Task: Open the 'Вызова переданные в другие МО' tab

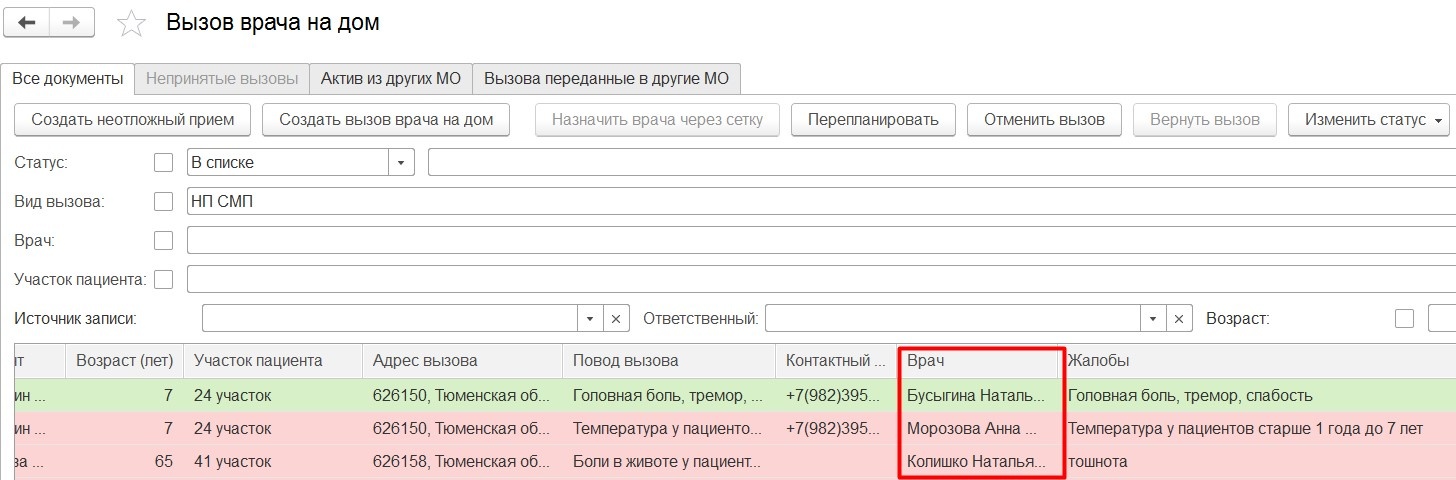Action: click(606, 78)
